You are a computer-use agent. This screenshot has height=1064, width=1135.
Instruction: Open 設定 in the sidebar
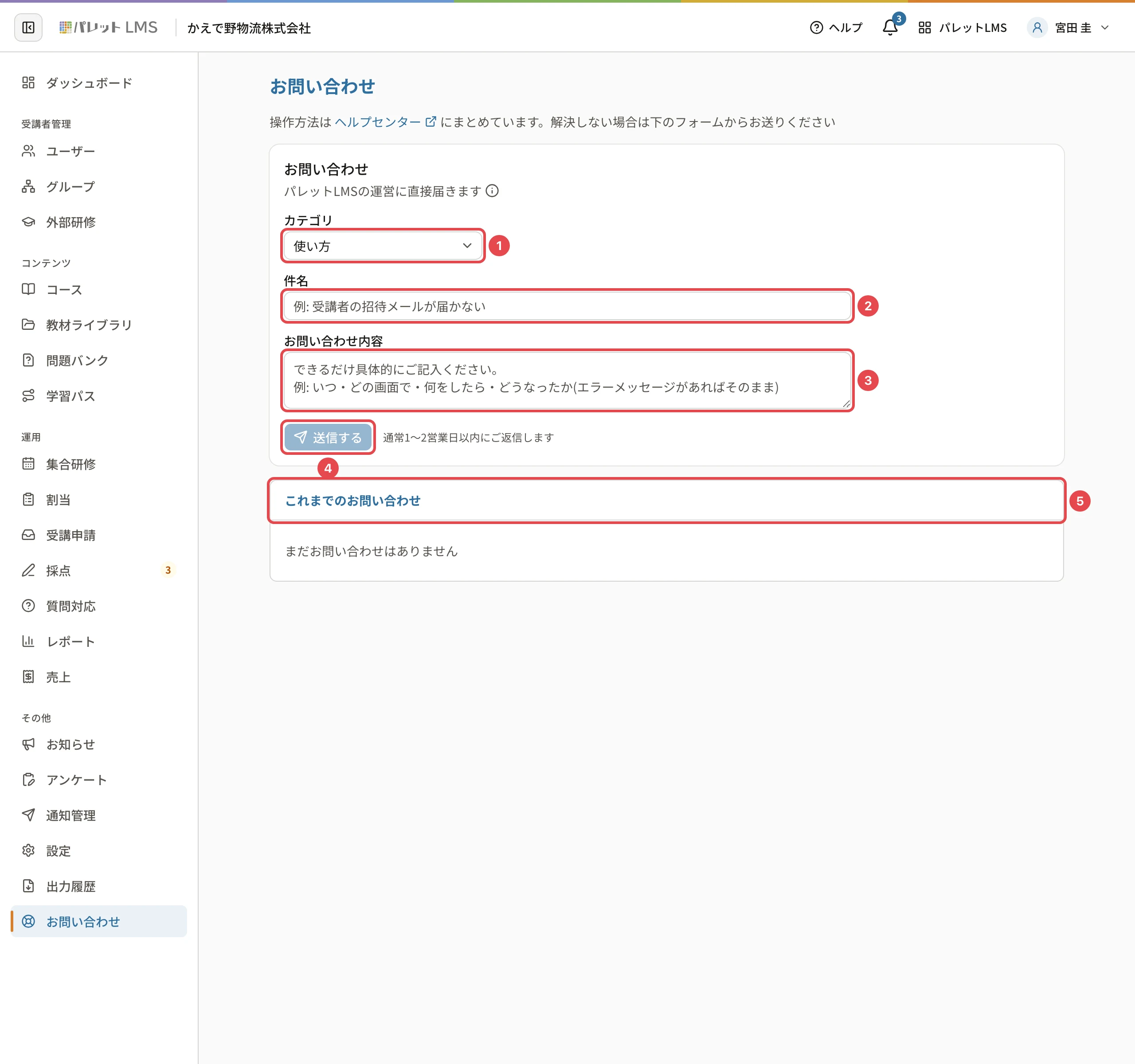(x=99, y=850)
